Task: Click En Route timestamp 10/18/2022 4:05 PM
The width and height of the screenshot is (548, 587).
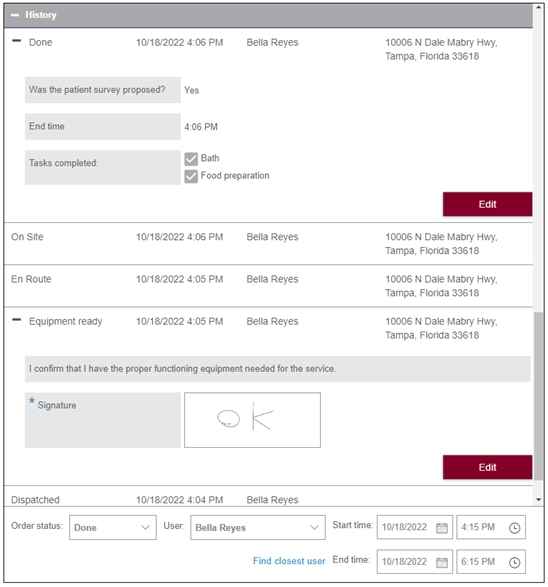Action: (179, 279)
